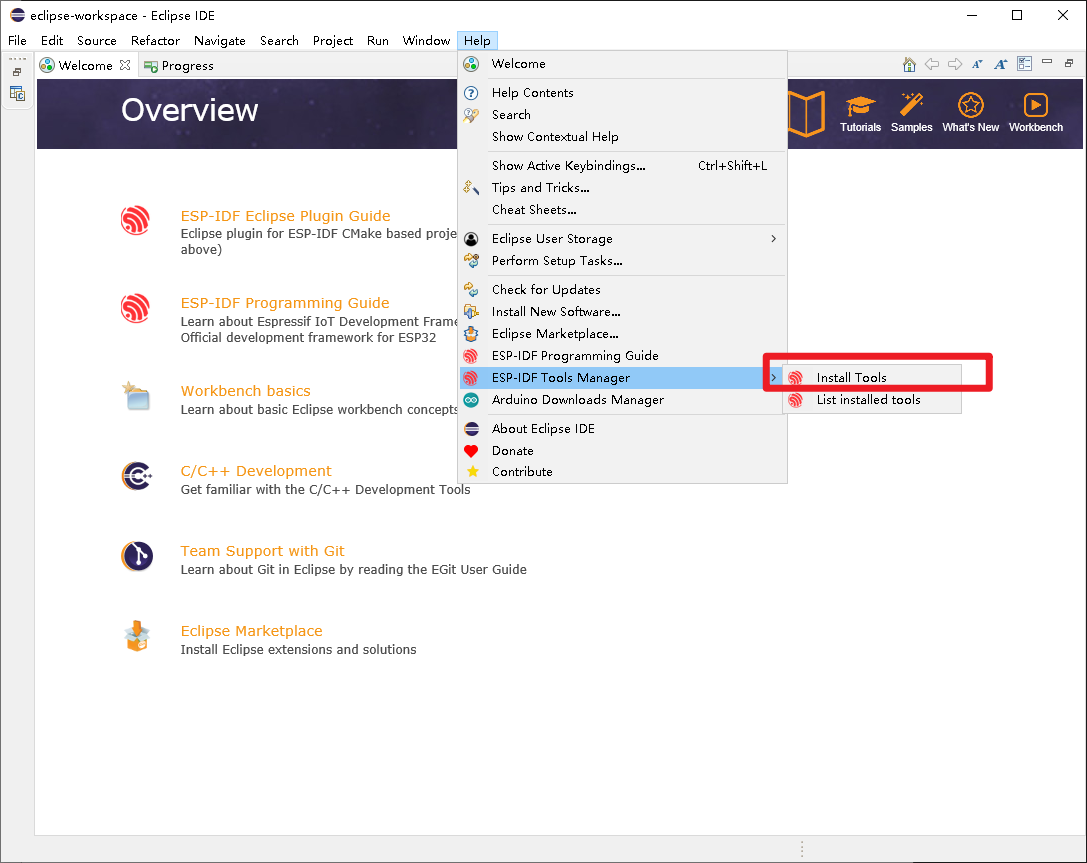This screenshot has width=1087, height=863.
Task: Open the Eclipse Marketplace link
Action: click(251, 631)
